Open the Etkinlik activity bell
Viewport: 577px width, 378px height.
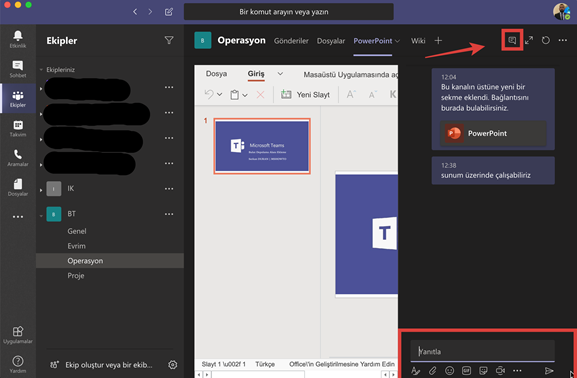pos(18,39)
